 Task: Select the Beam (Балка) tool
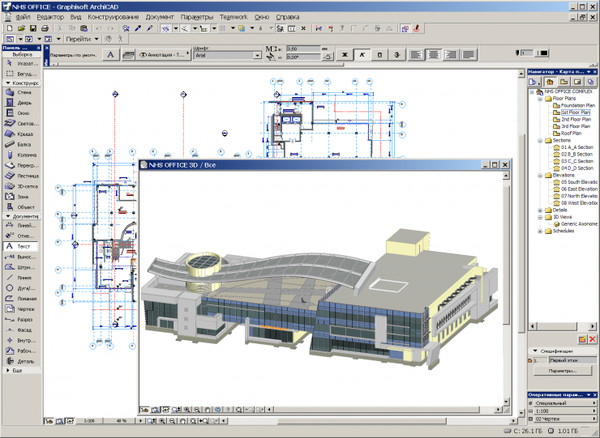(22, 145)
